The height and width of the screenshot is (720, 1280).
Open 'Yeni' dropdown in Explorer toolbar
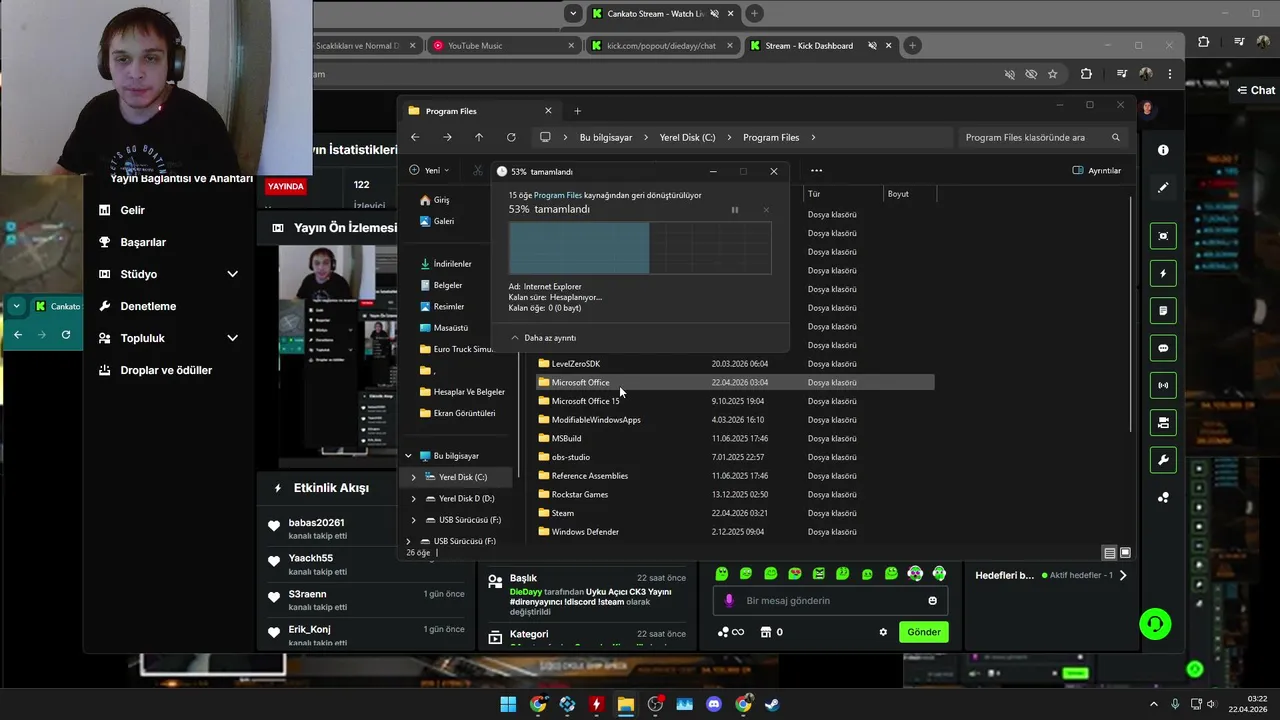(x=430, y=170)
